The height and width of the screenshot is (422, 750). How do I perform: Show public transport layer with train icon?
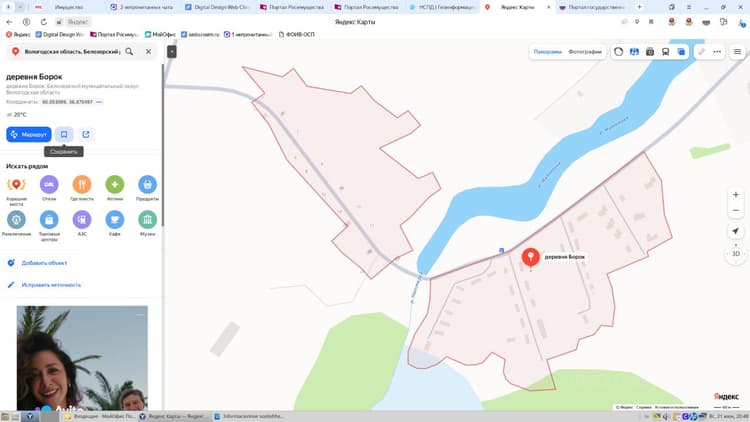point(665,52)
